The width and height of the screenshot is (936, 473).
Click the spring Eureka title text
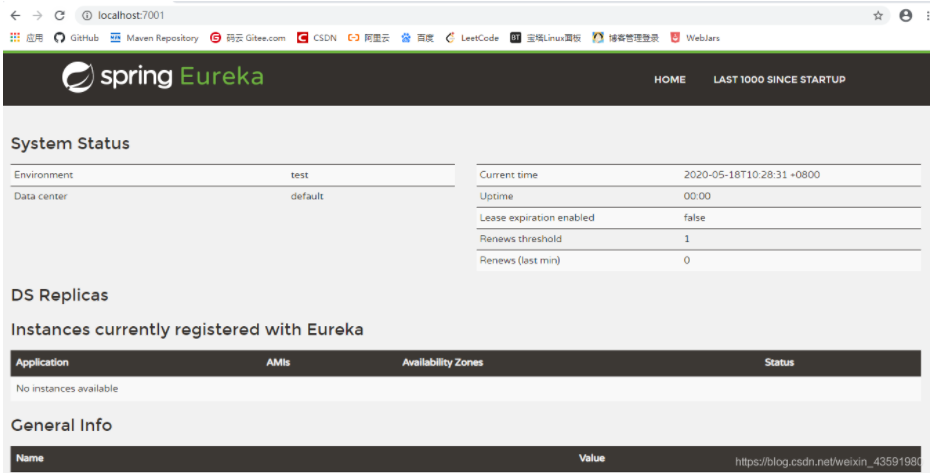pos(181,77)
